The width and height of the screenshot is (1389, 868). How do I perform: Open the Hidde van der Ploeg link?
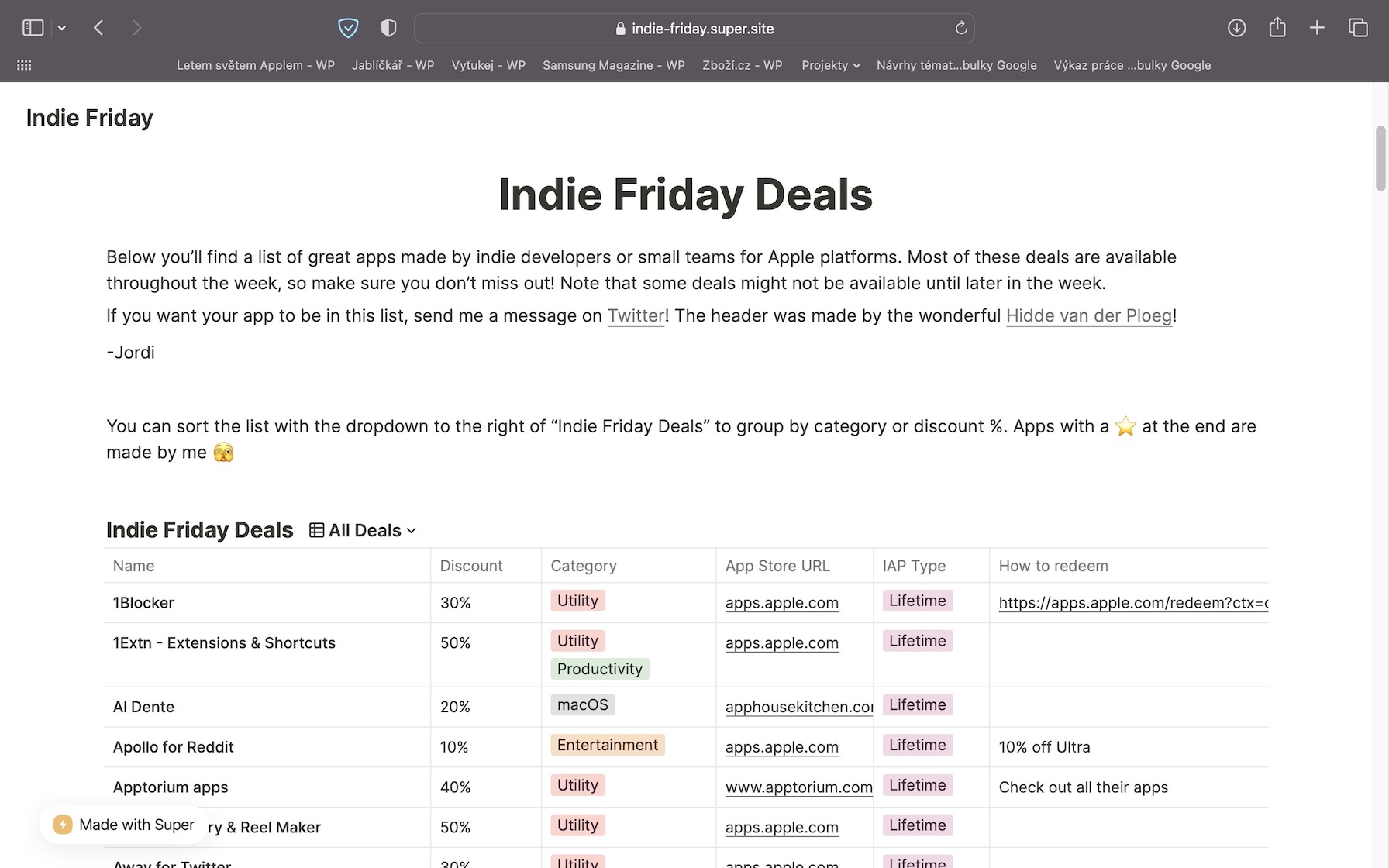tap(1088, 315)
